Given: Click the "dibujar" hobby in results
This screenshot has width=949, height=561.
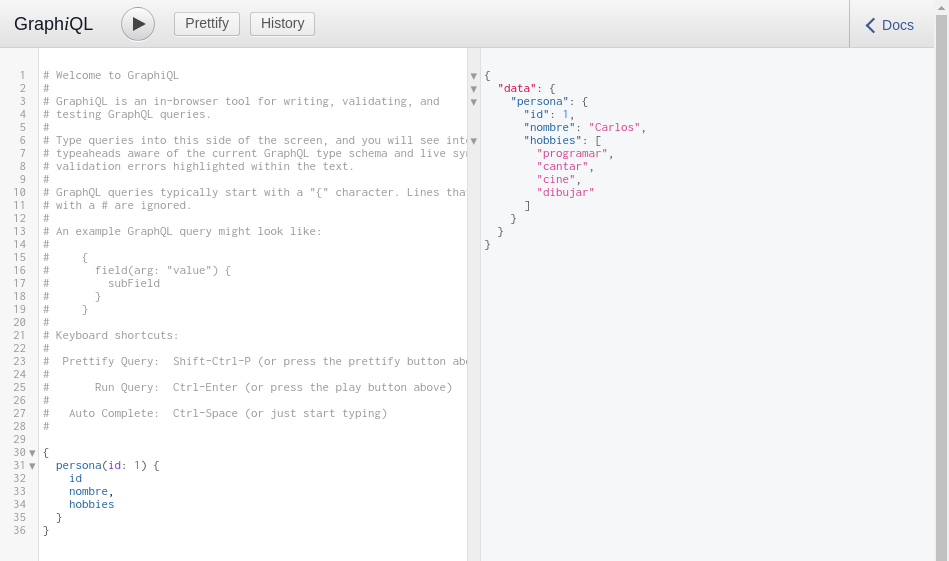Looking at the screenshot, I should pos(565,192).
